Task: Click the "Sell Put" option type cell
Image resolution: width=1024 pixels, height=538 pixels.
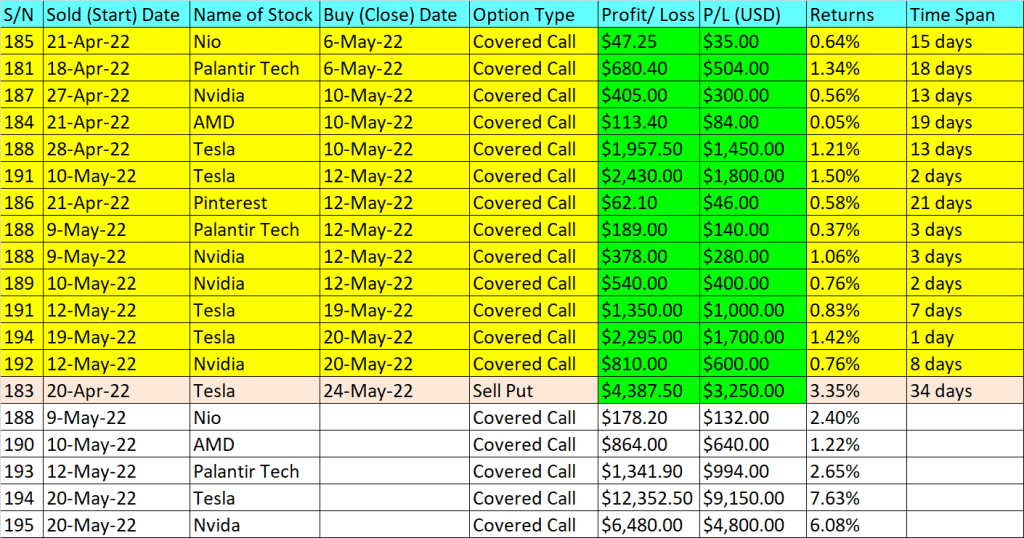Action: pyautogui.click(x=533, y=391)
